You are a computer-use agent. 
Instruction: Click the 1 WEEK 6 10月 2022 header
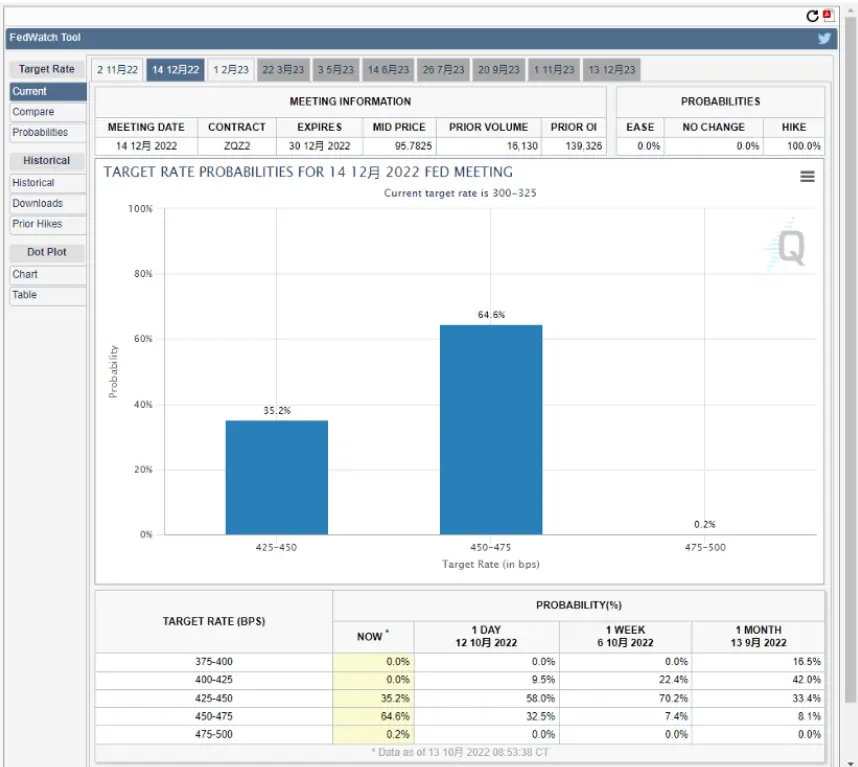625,636
